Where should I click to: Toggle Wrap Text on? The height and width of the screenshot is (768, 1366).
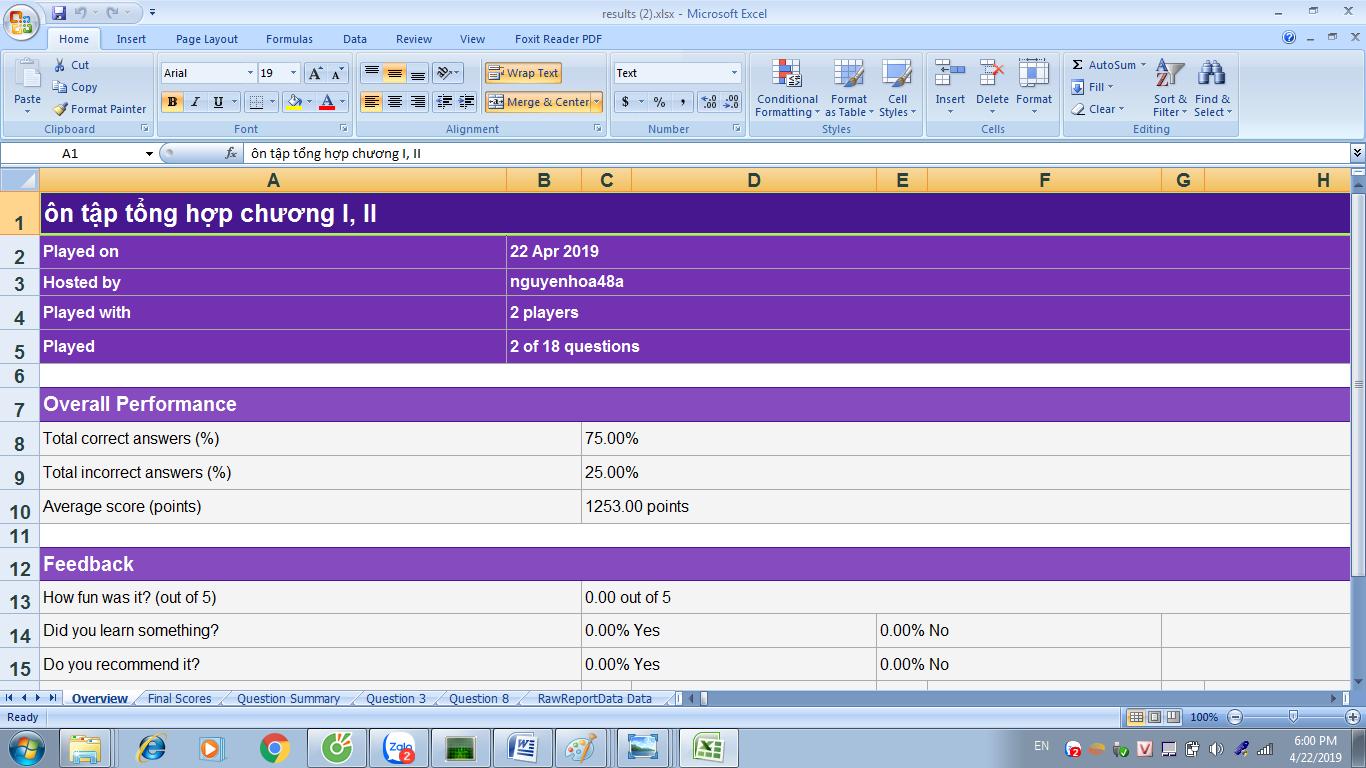pyautogui.click(x=523, y=73)
